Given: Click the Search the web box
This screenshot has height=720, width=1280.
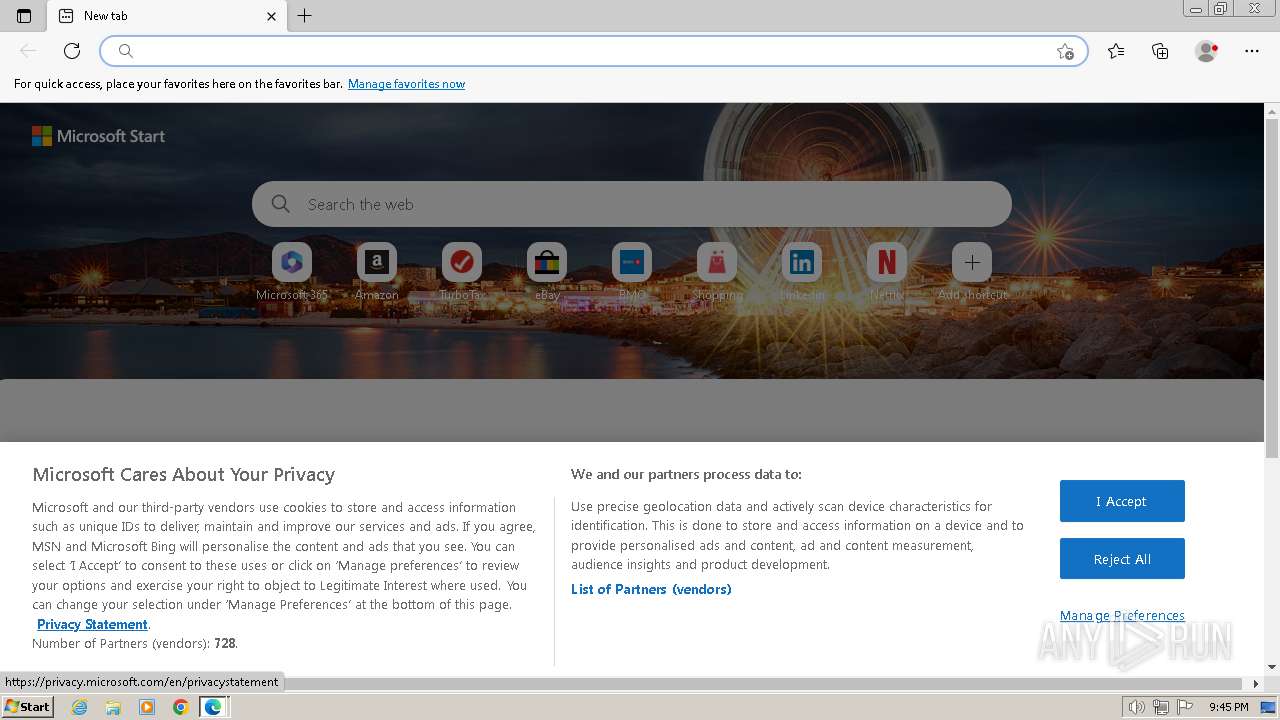Looking at the screenshot, I should click(632, 204).
